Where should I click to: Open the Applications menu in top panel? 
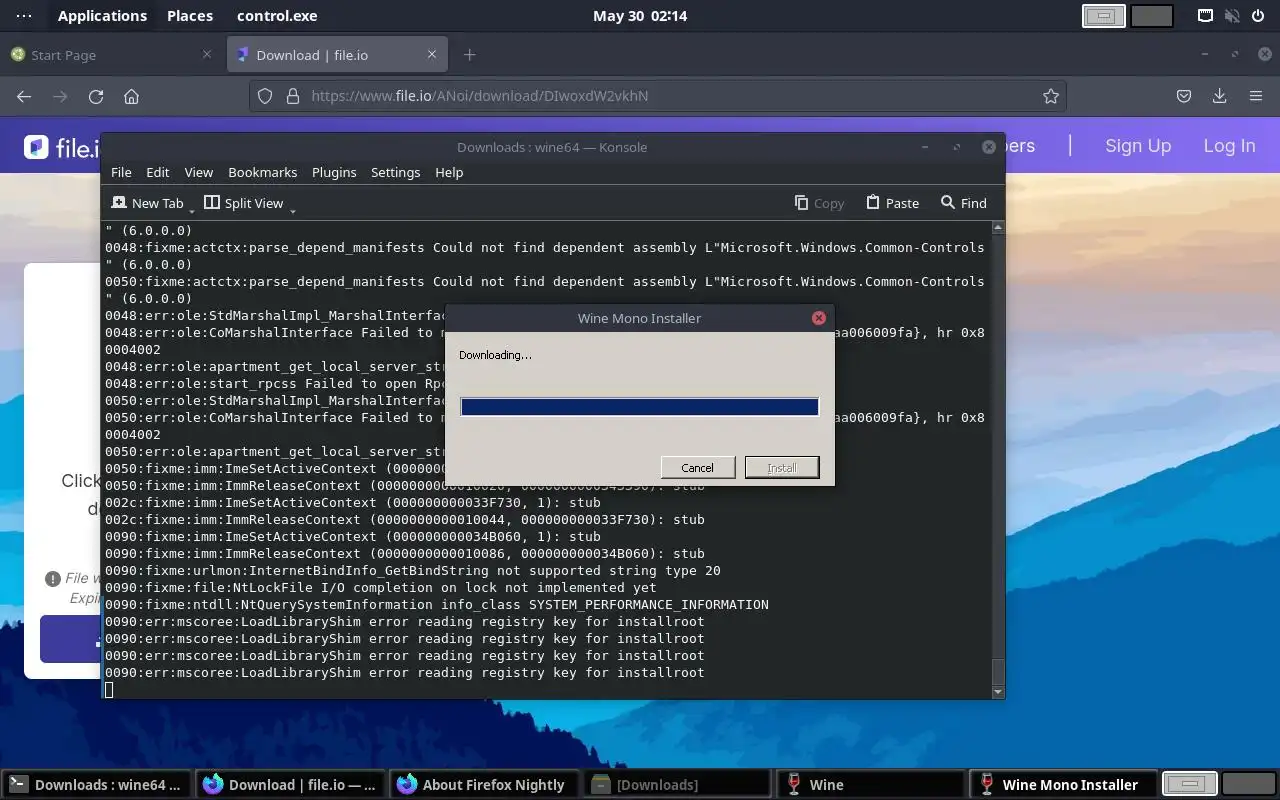pos(102,16)
